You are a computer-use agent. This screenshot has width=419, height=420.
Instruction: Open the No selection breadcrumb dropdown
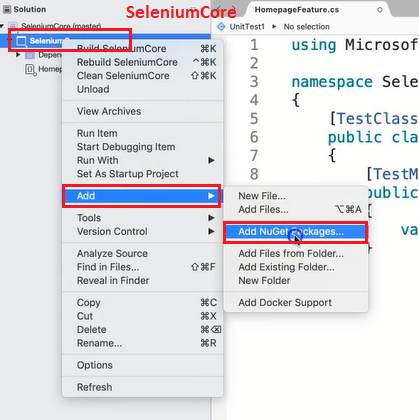point(306,27)
